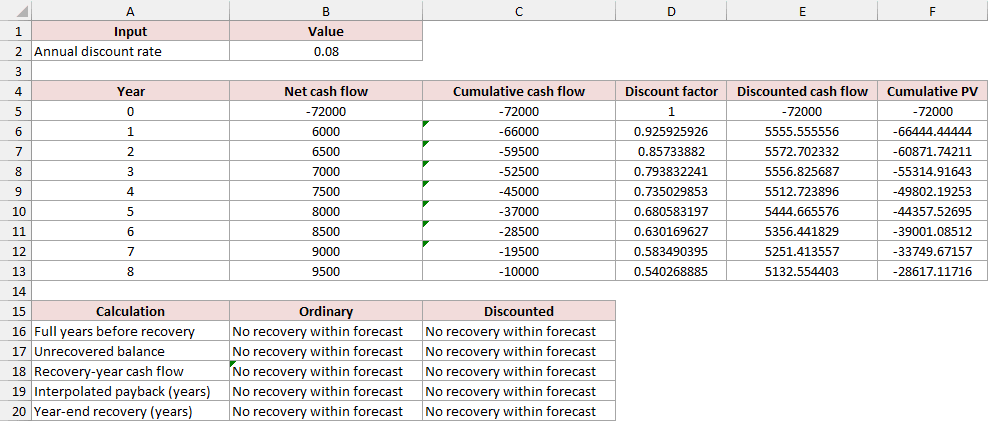The width and height of the screenshot is (988, 421).
Task: Select cumulative PV -55314.91643
Action: click(x=933, y=172)
